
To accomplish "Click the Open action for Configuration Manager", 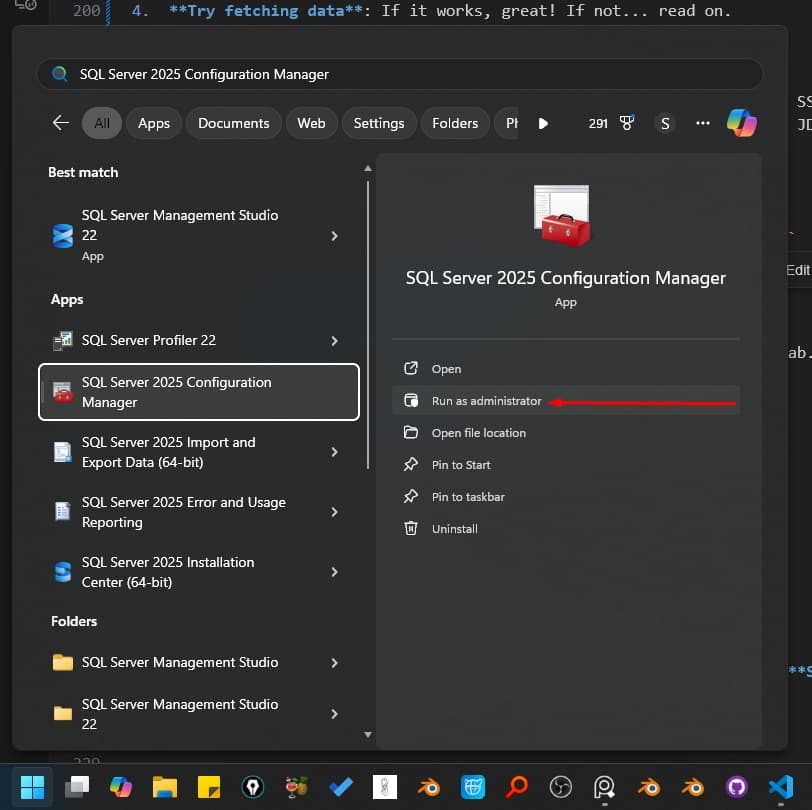I will click(x=447, y=368).
